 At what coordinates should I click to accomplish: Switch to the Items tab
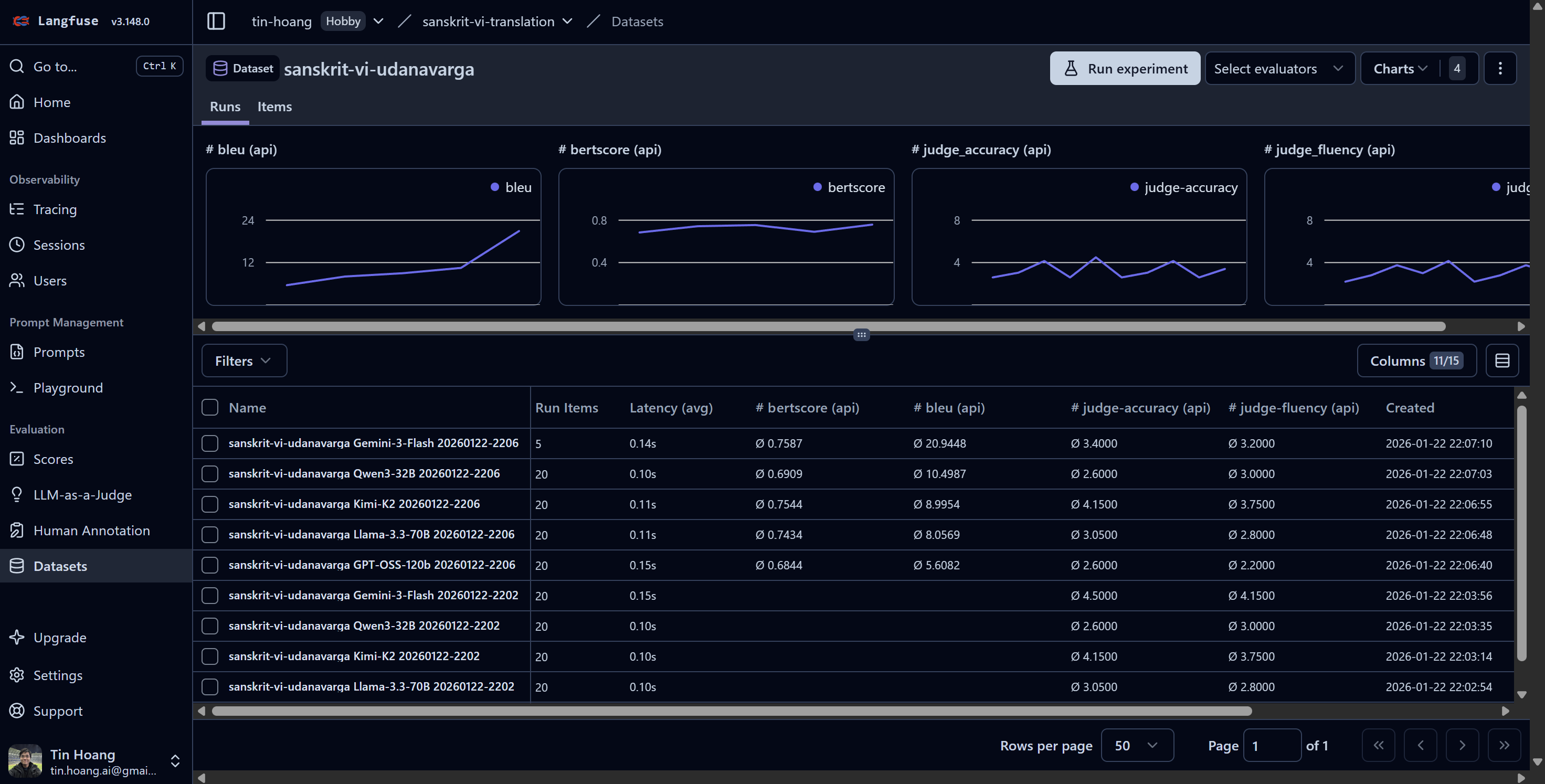274,106
